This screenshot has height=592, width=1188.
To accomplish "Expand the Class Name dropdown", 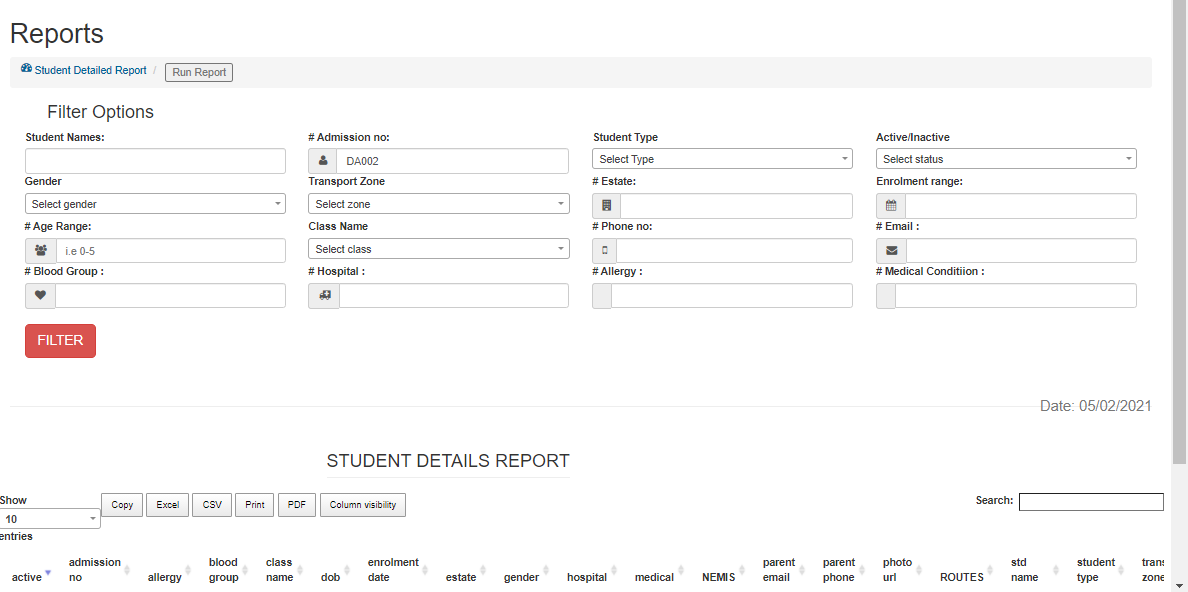I will 438,249.
